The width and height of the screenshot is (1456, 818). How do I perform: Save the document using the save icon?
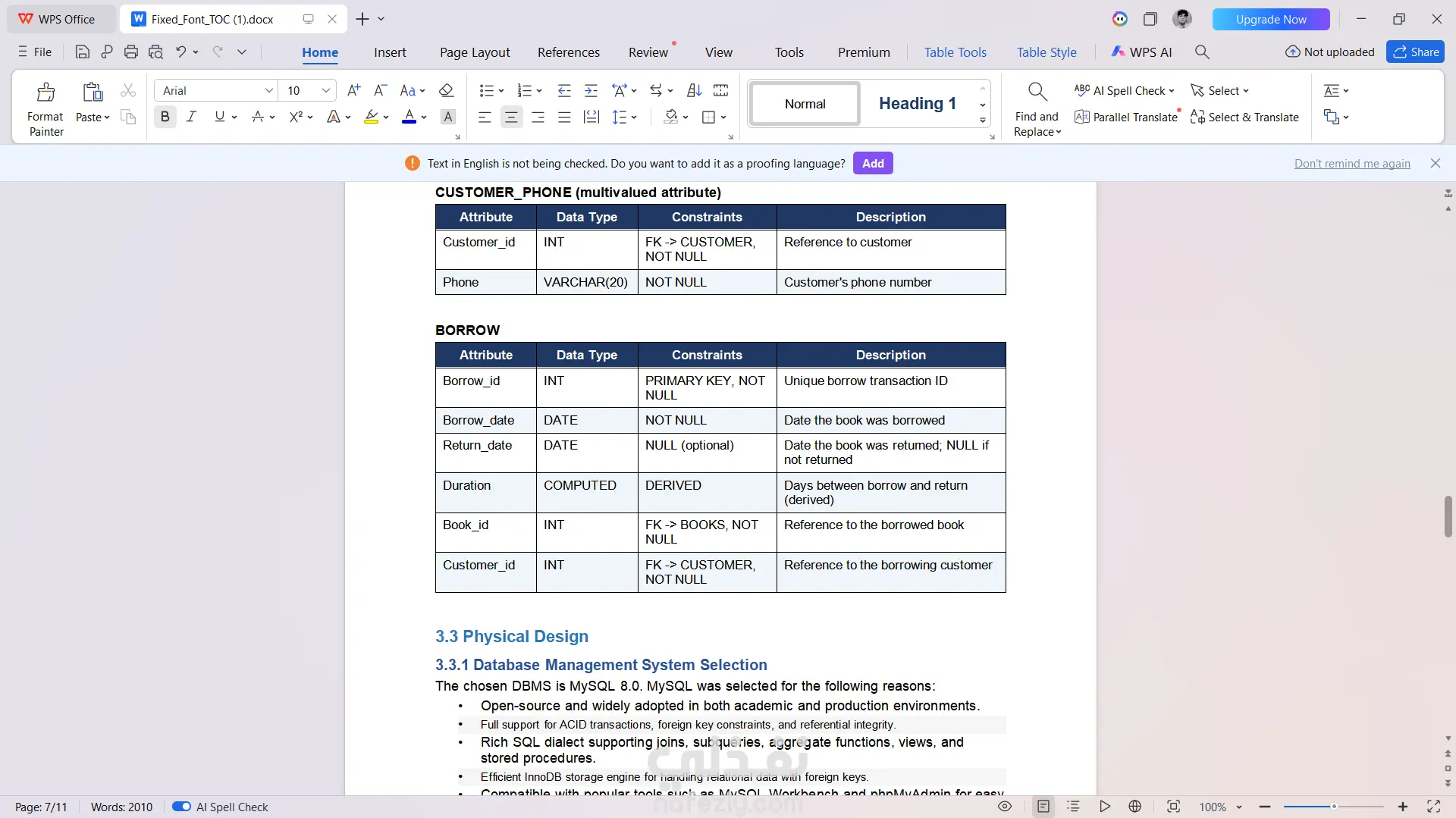click(83, 52)
